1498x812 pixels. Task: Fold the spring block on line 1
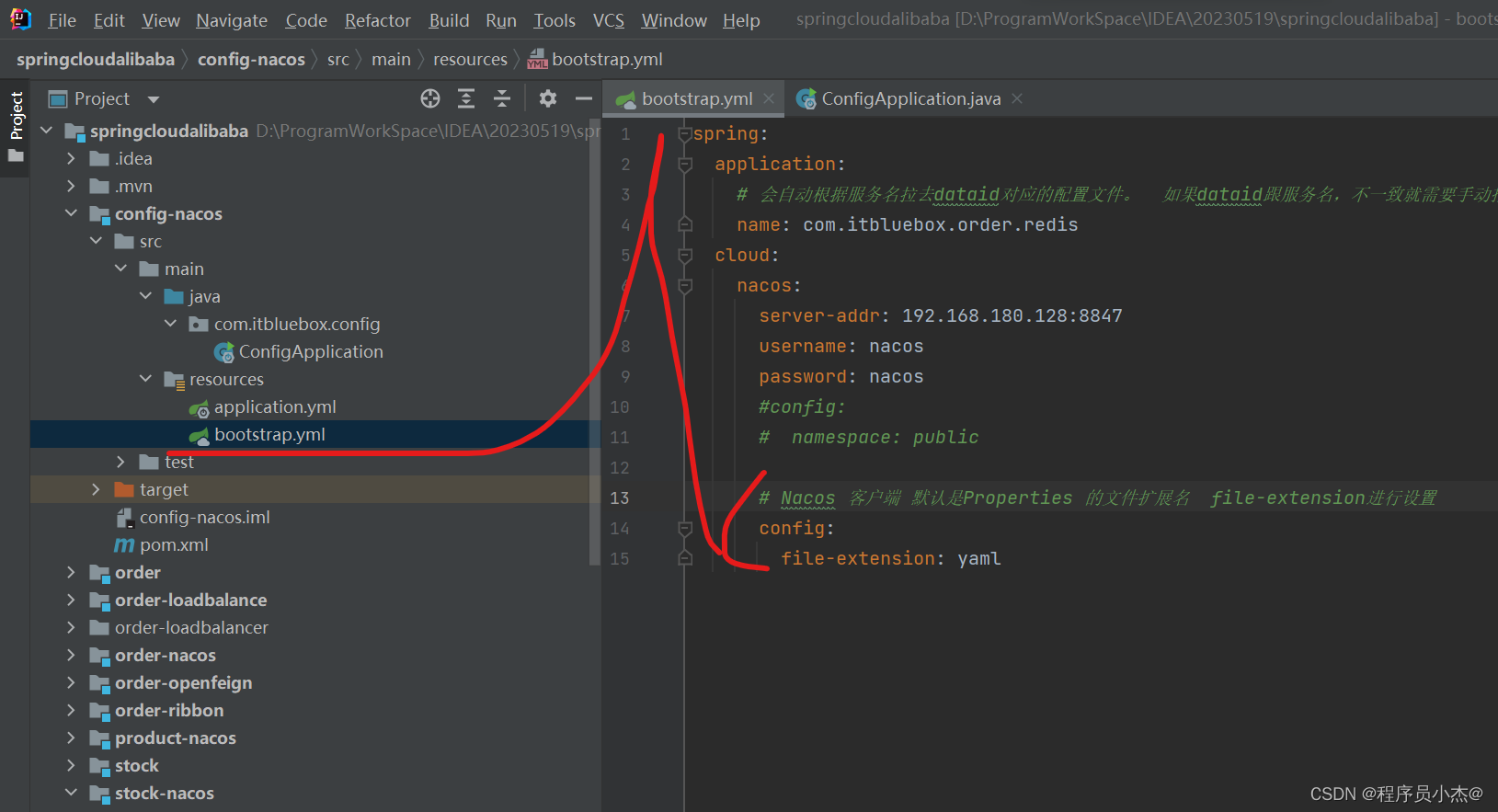(684, 134)
